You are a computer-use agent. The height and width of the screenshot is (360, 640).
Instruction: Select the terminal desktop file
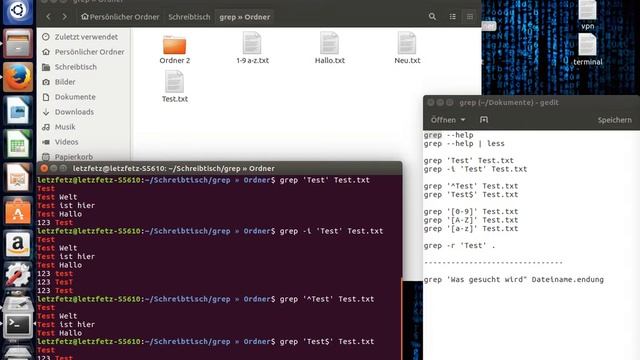(588, 50)
